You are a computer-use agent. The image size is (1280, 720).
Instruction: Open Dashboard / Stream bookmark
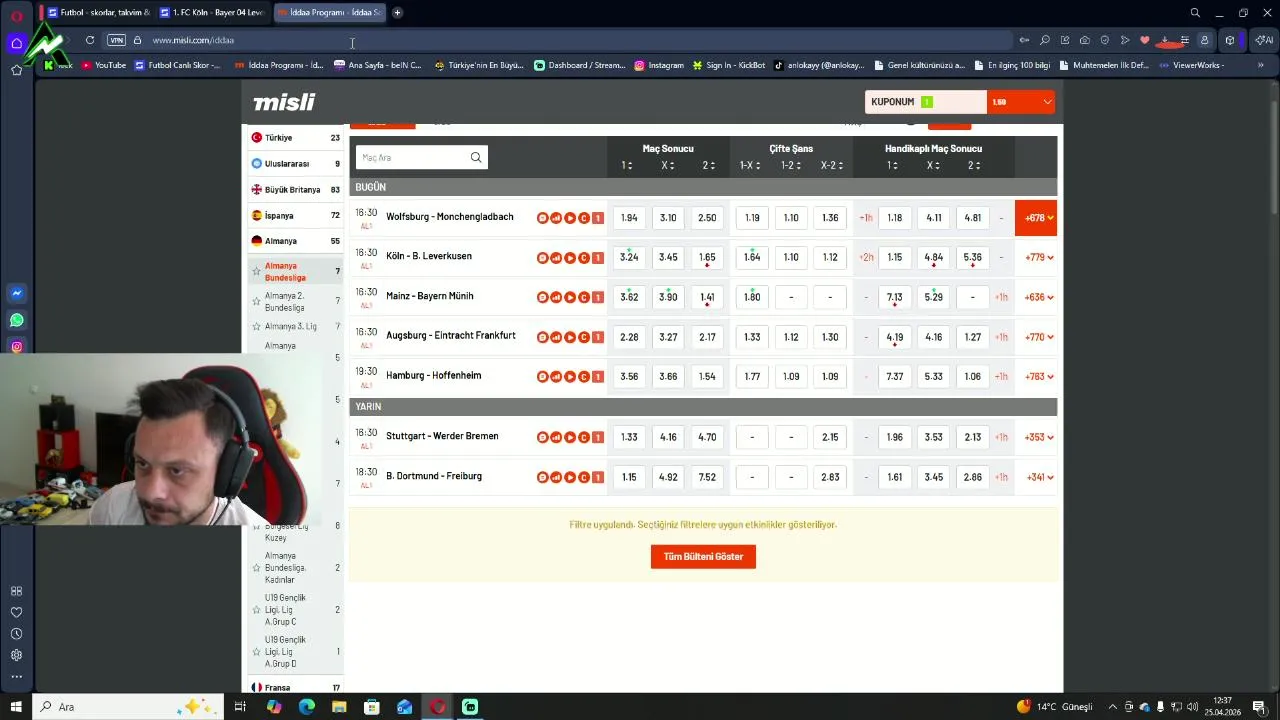point(580,65)
